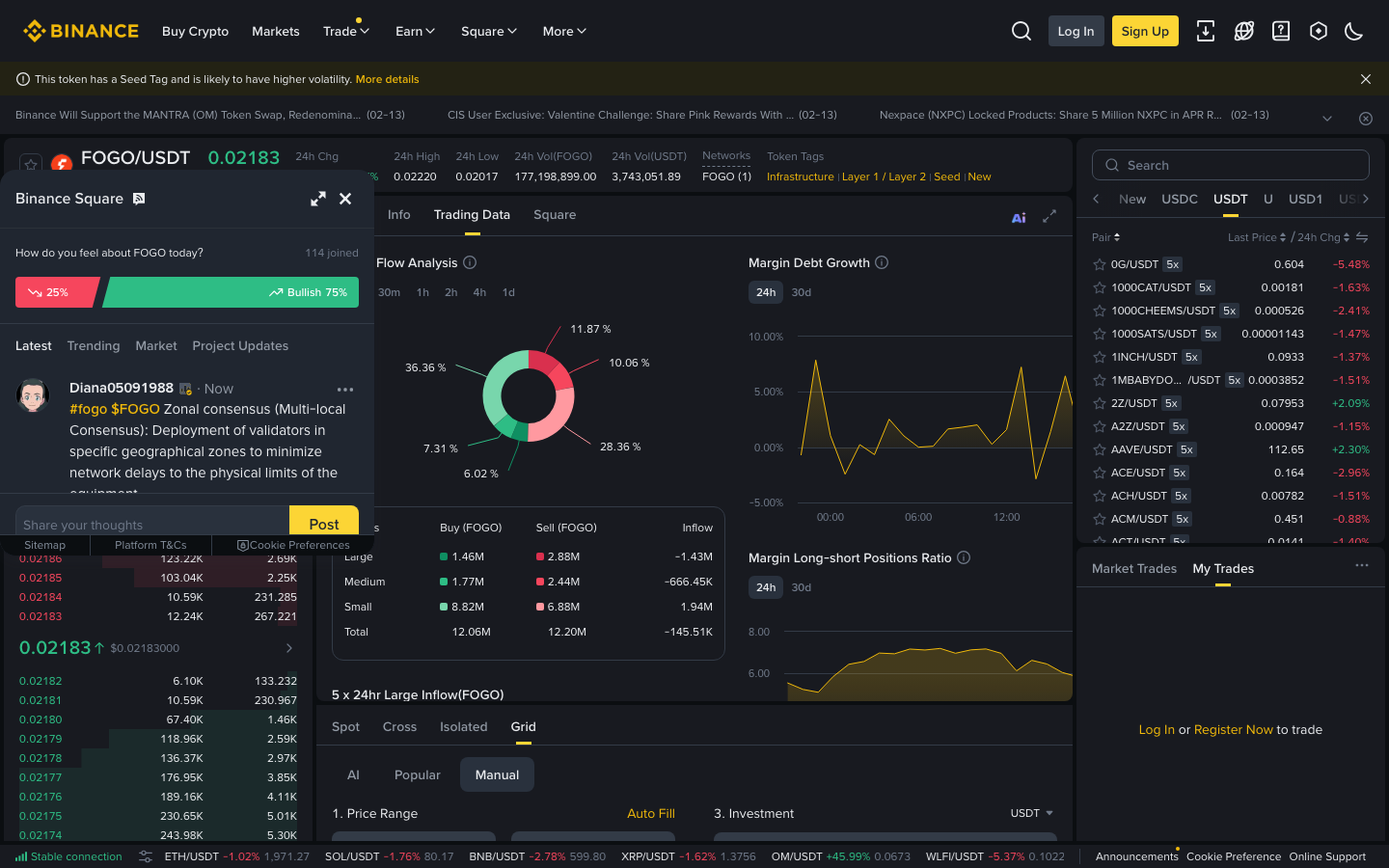The width and height of the screenshot is (1389, 868).
Task: Open the Trade menu dropdown
Action: pos(345,31)
